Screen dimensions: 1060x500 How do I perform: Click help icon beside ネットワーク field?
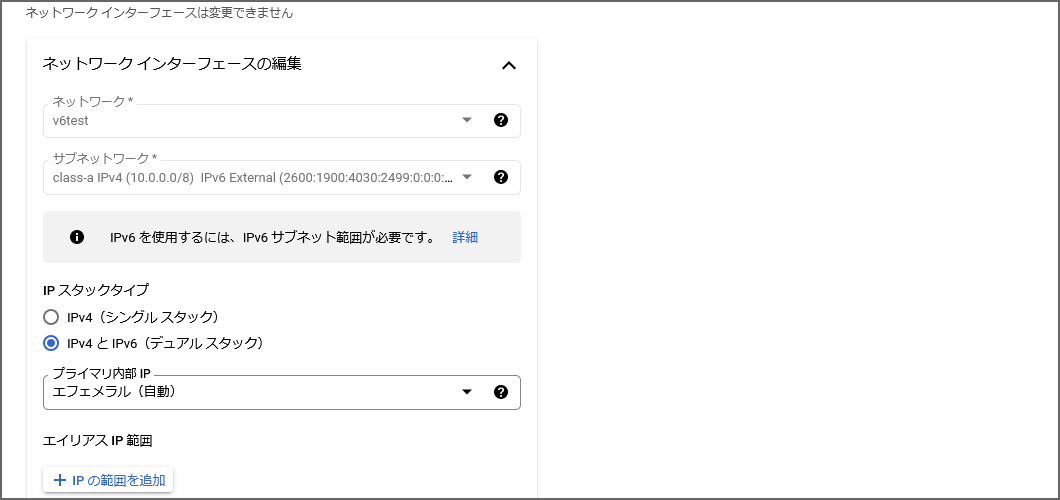click(501, 120)
